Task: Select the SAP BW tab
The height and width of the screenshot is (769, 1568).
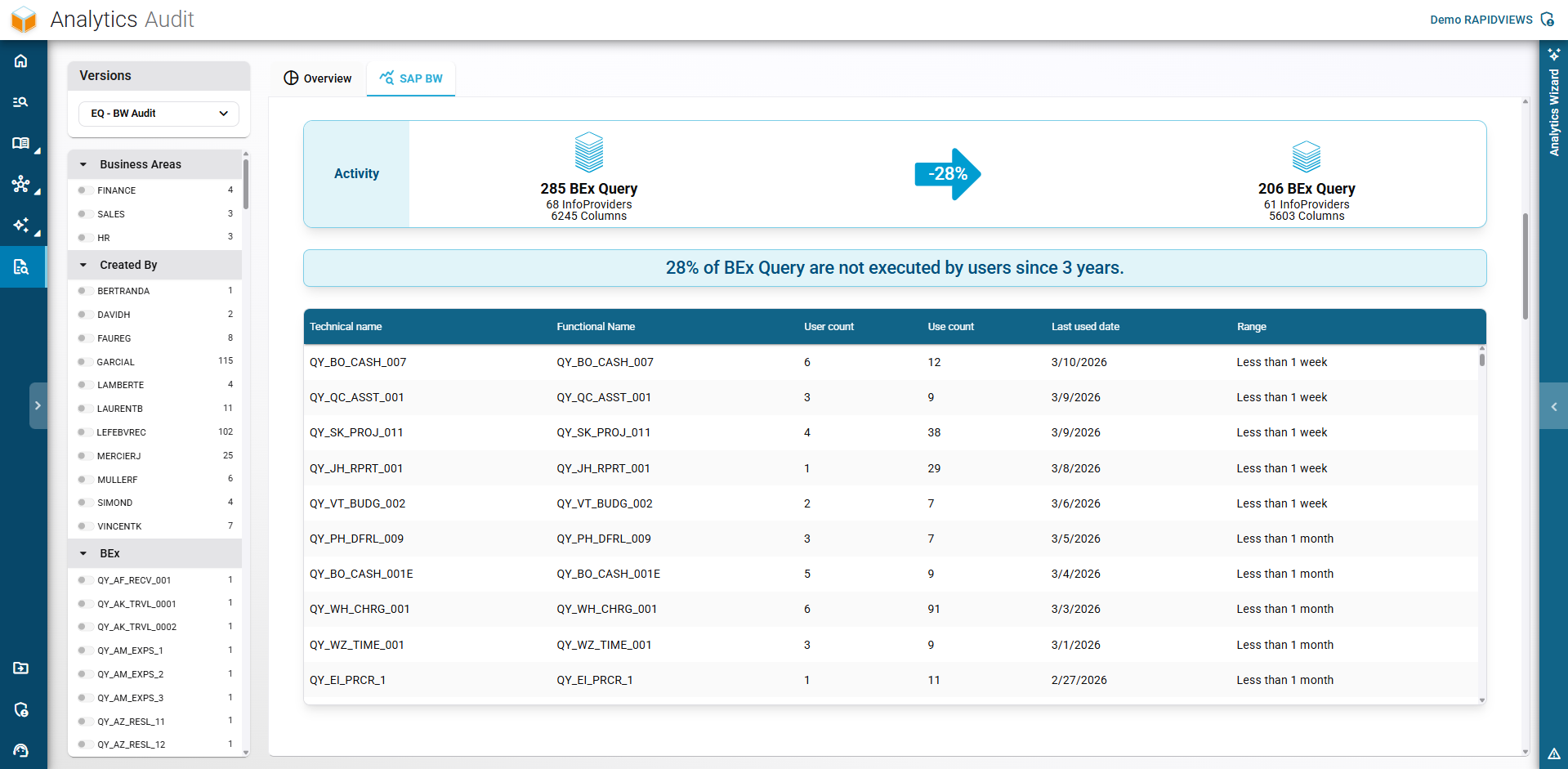Action: click(411, 78)
